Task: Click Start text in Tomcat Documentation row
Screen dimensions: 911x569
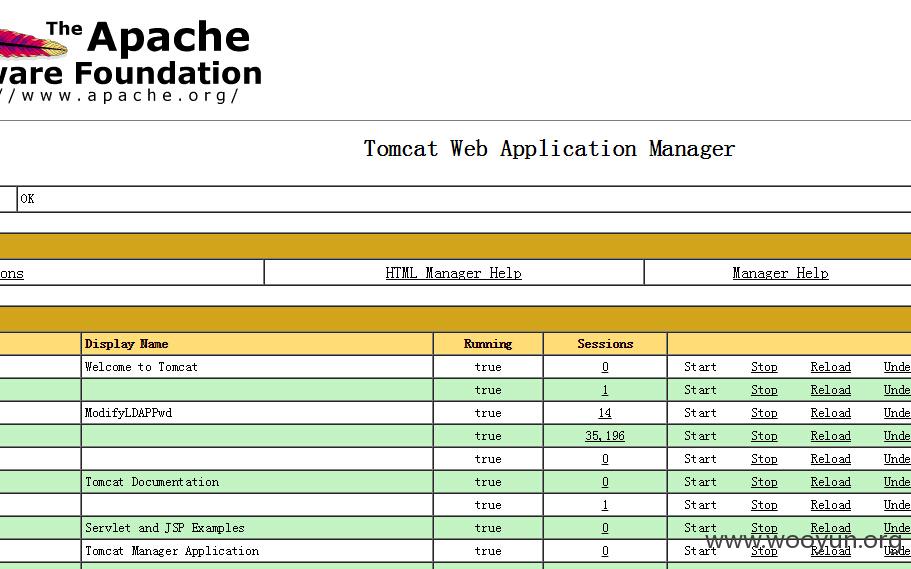Action: [x=700, y=482]
